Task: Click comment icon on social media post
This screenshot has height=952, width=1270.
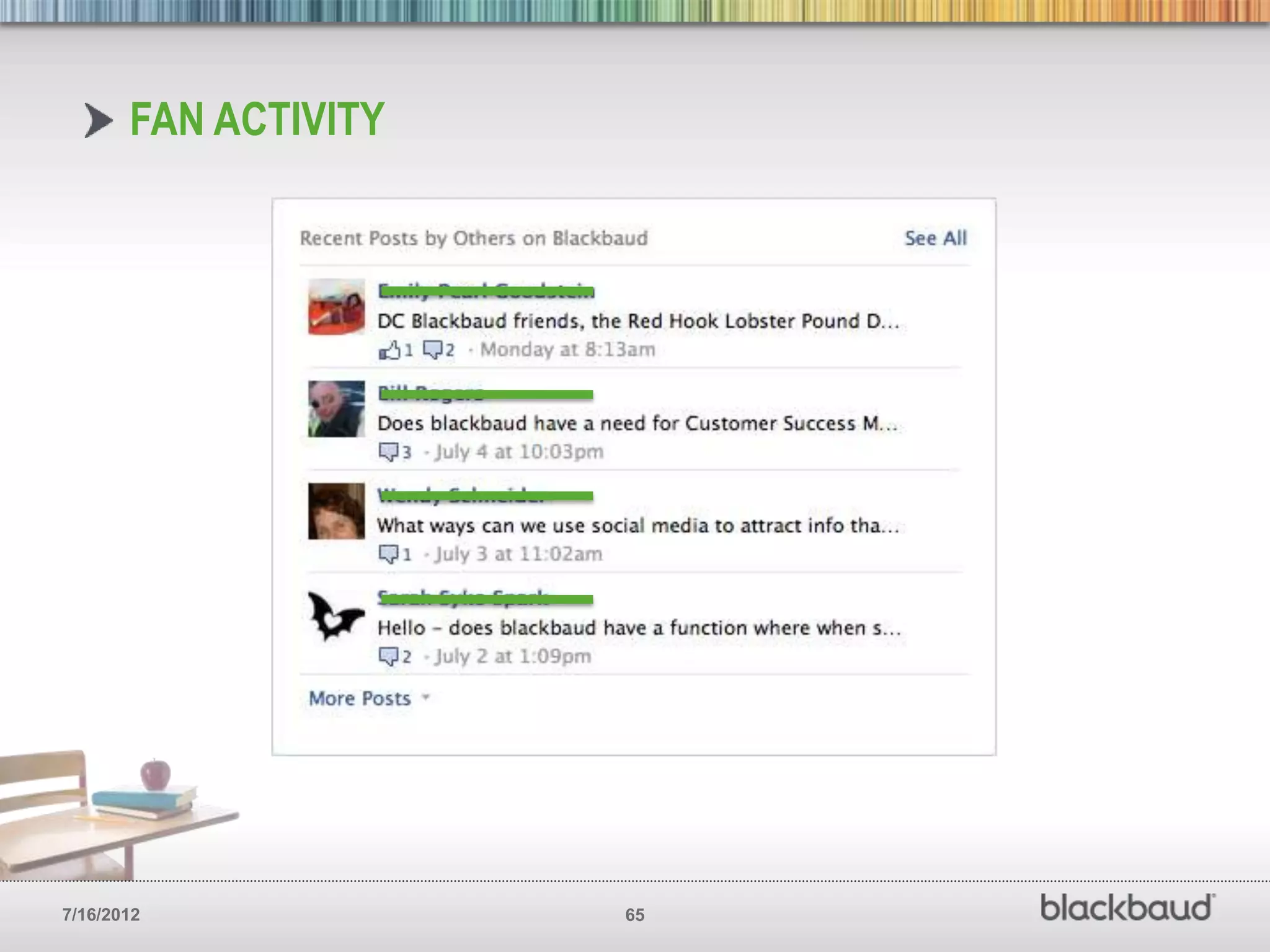Action: (x=388, y=554)
